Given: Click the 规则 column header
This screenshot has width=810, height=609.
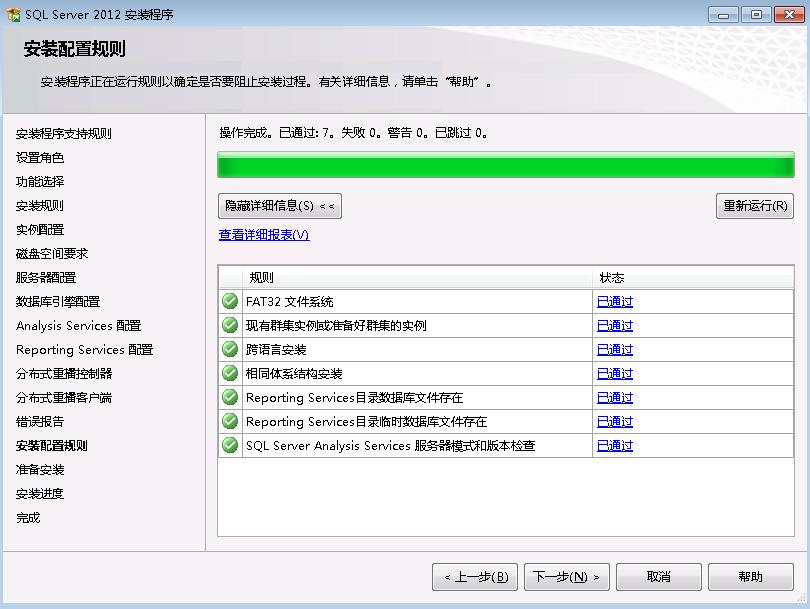Looking at the screenshot, I should pyautogui.click(x=417, y=278).
